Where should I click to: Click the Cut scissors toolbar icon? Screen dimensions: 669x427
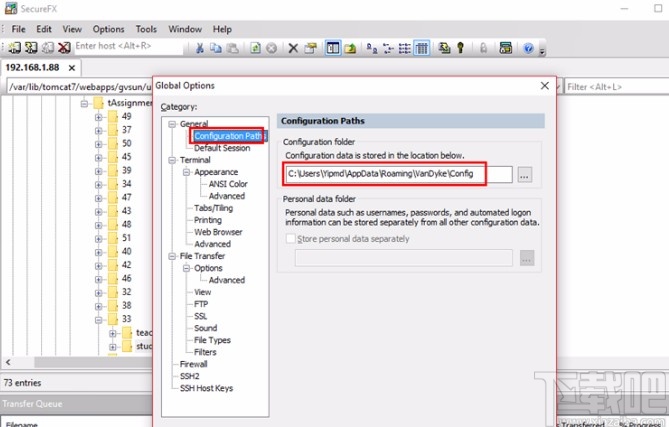200,47
